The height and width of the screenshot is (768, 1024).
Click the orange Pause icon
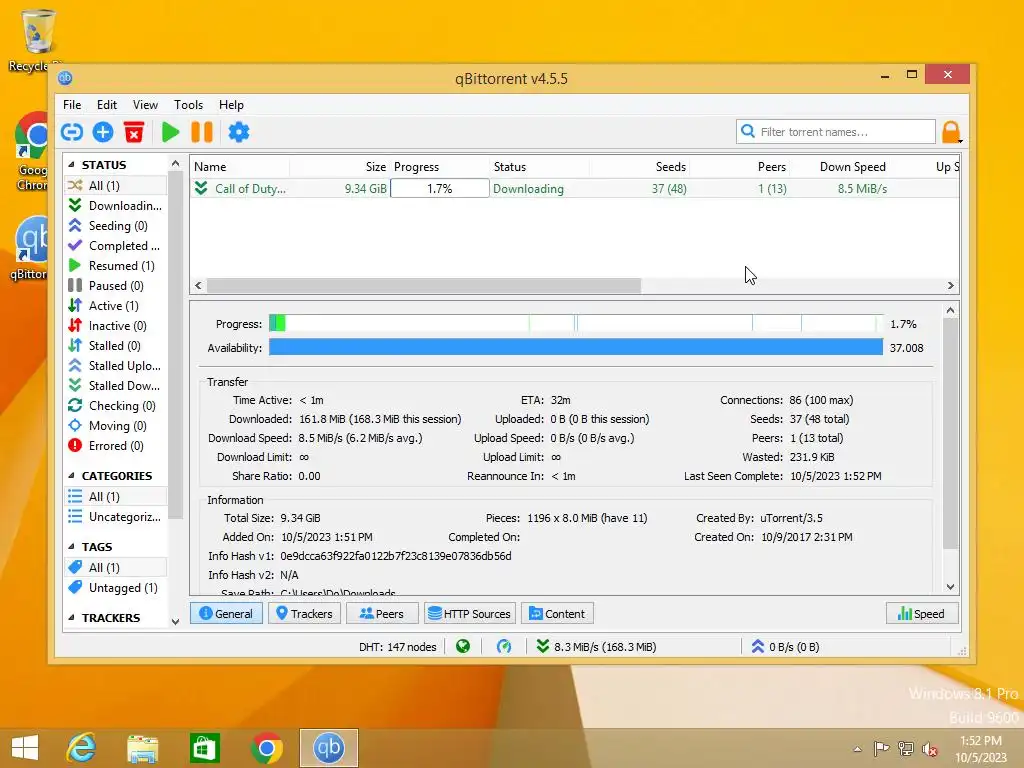coord(202,133)
